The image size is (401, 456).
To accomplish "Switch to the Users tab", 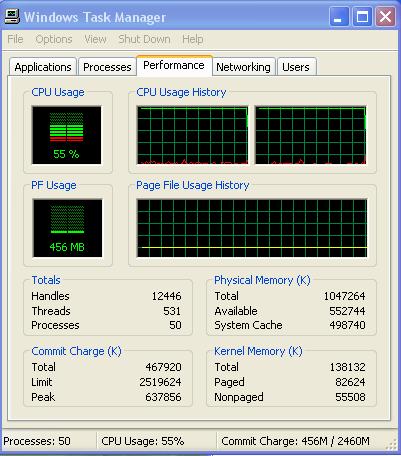I will tap(296, 67).
